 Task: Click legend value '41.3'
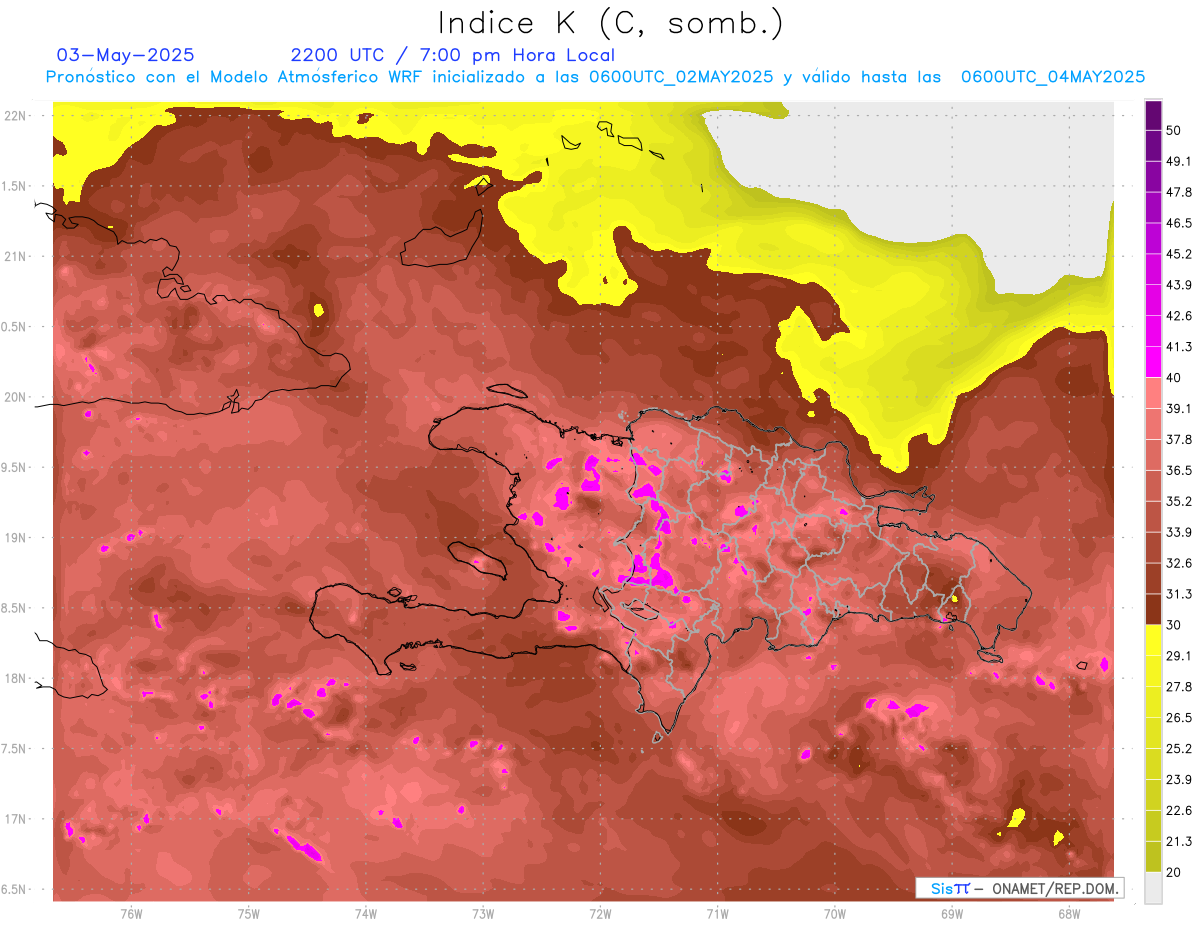(x=1179, y=347)
